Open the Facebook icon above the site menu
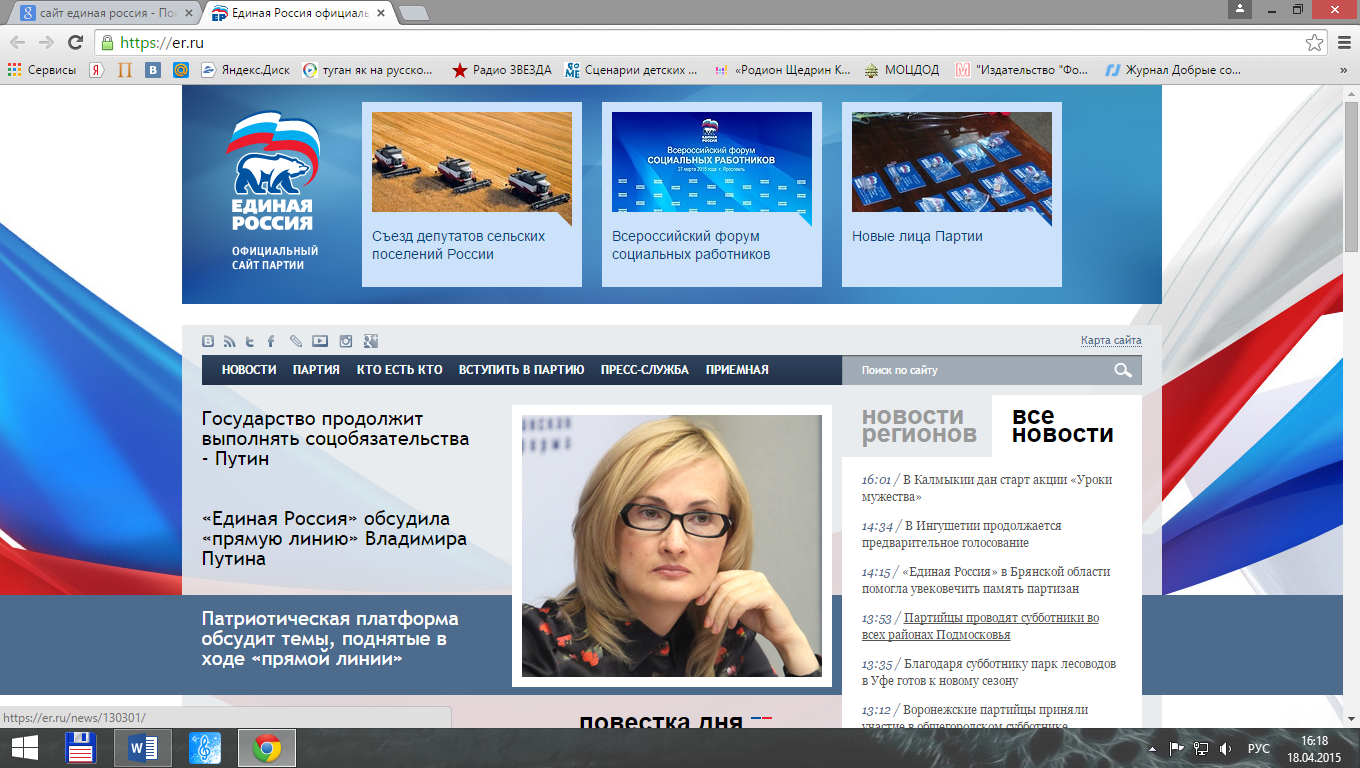Screen dimensions: 1360x768 click(x=271, y=341)
